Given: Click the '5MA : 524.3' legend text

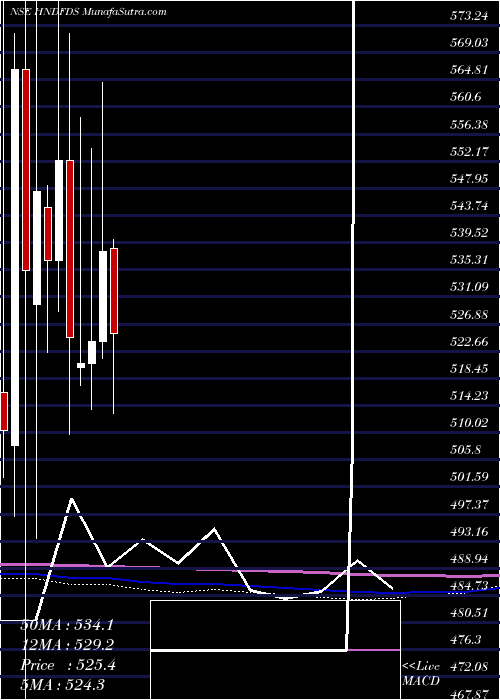Looking at the screenshot, I should pyautogui.click(x=62, y=686).
